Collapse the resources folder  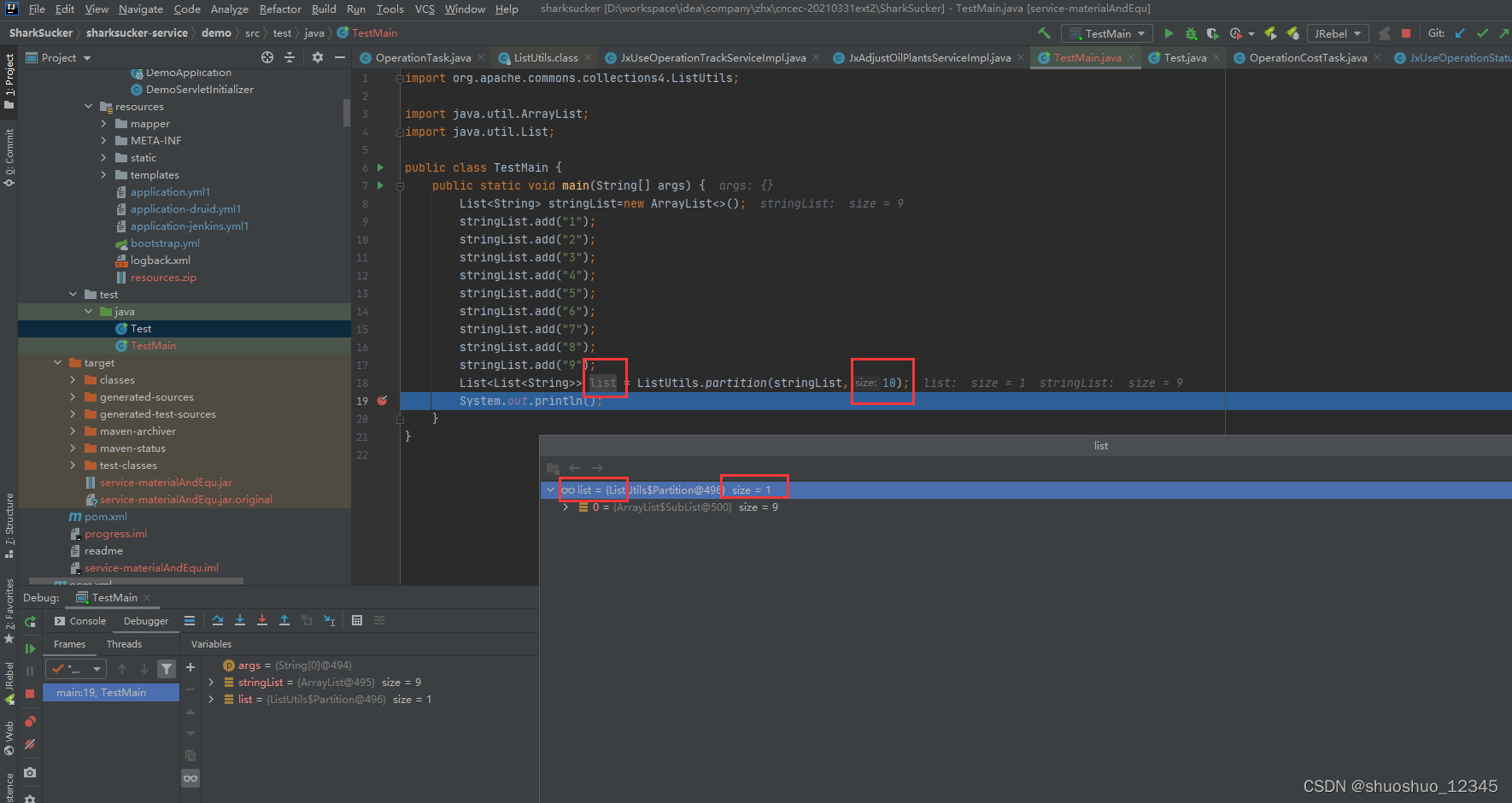point(88,107)
